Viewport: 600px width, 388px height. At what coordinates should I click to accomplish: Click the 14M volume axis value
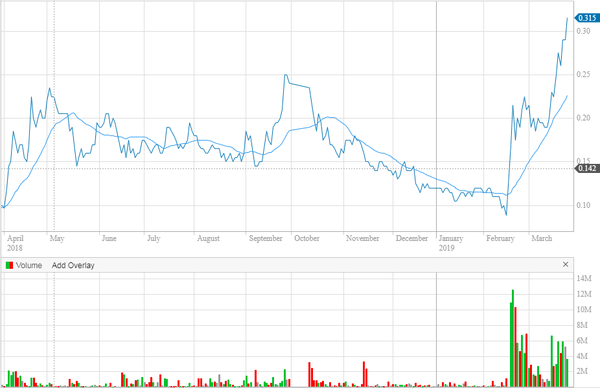tap(584, 279)
